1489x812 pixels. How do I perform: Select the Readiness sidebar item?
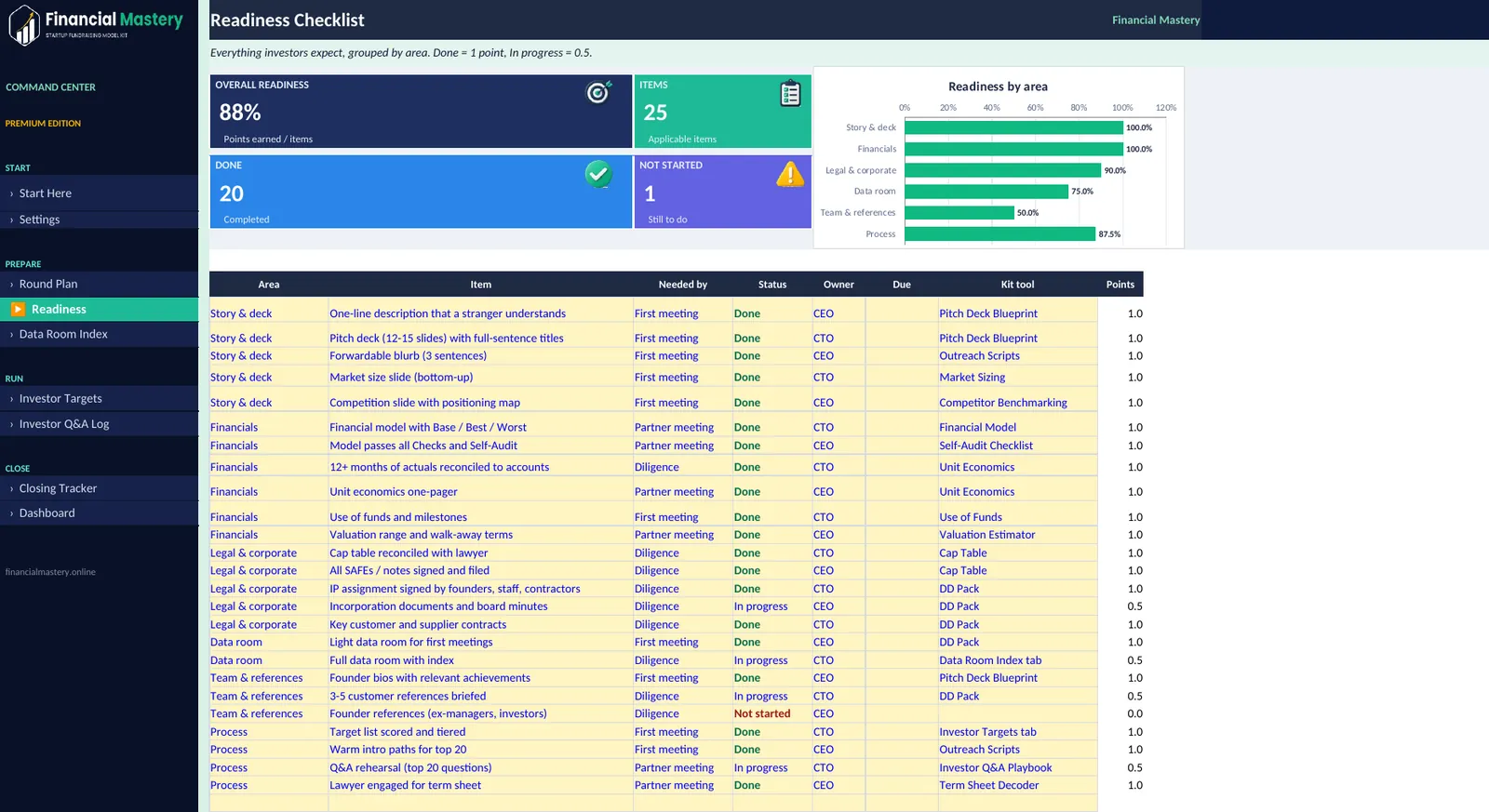100,309
